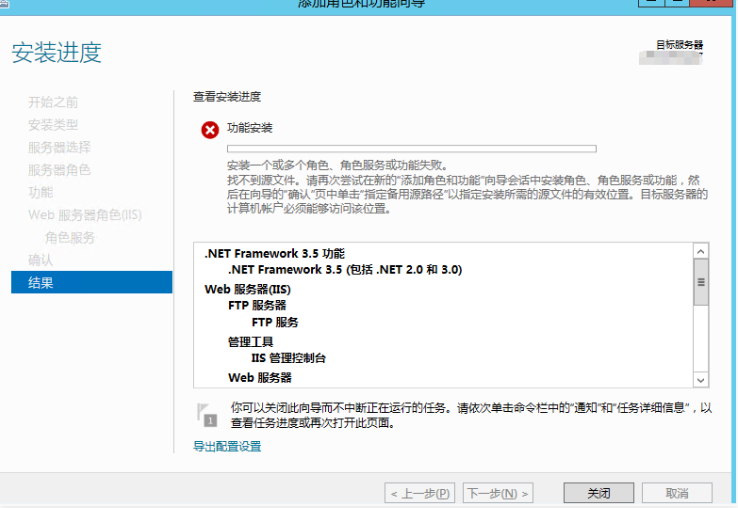This screenshot has width=738, height=508.
Task: Select the FTP 服务器 item in the list
Action: pos(257,306)
